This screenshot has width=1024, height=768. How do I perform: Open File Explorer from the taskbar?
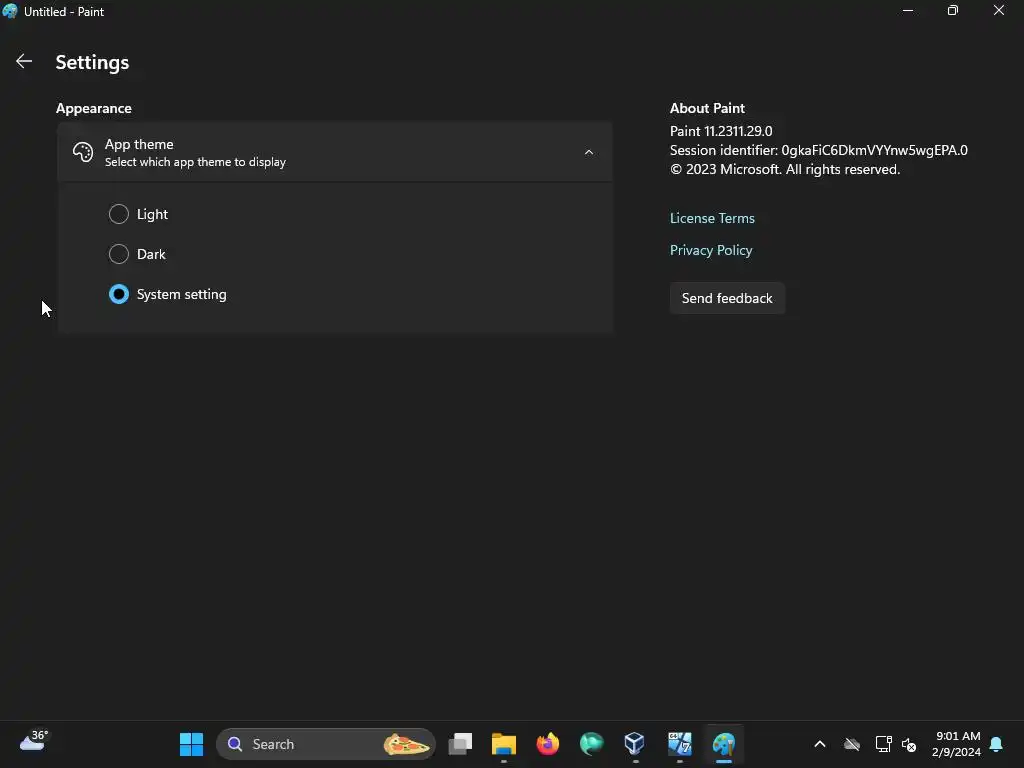(504, 744)
